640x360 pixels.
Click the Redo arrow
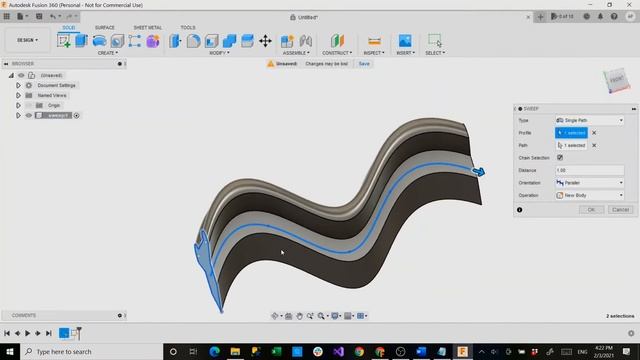coord(69,17)
